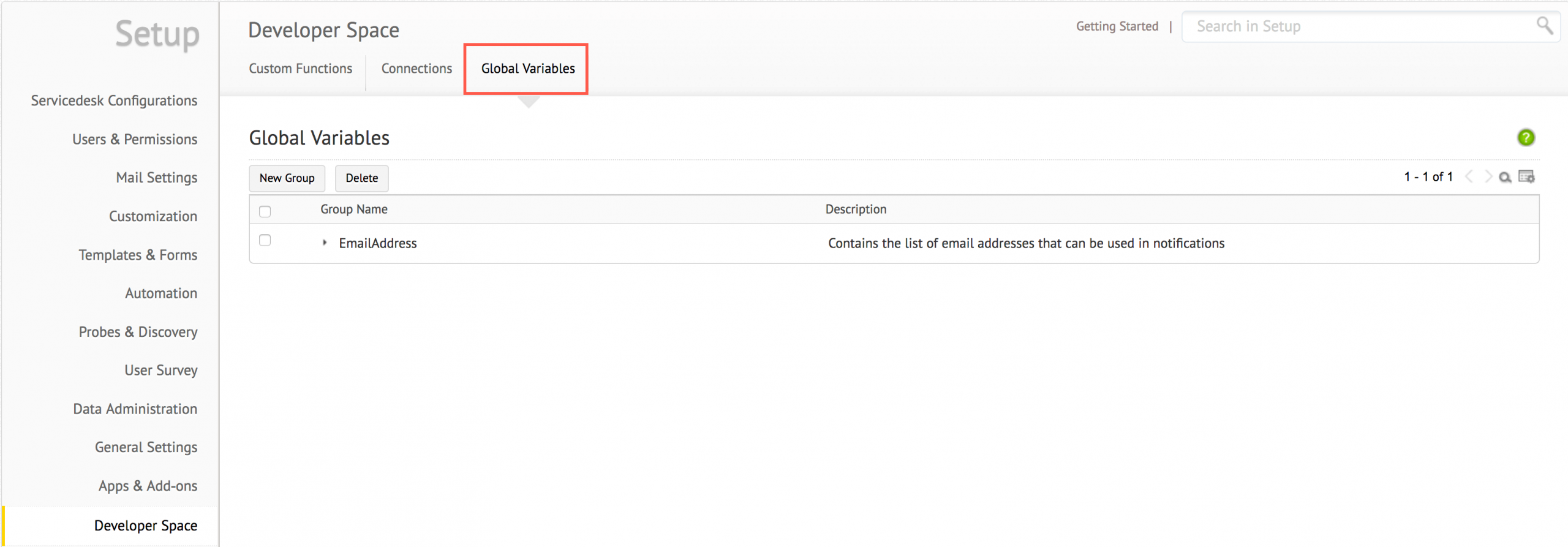Open the Connections tab

point(417,69)
